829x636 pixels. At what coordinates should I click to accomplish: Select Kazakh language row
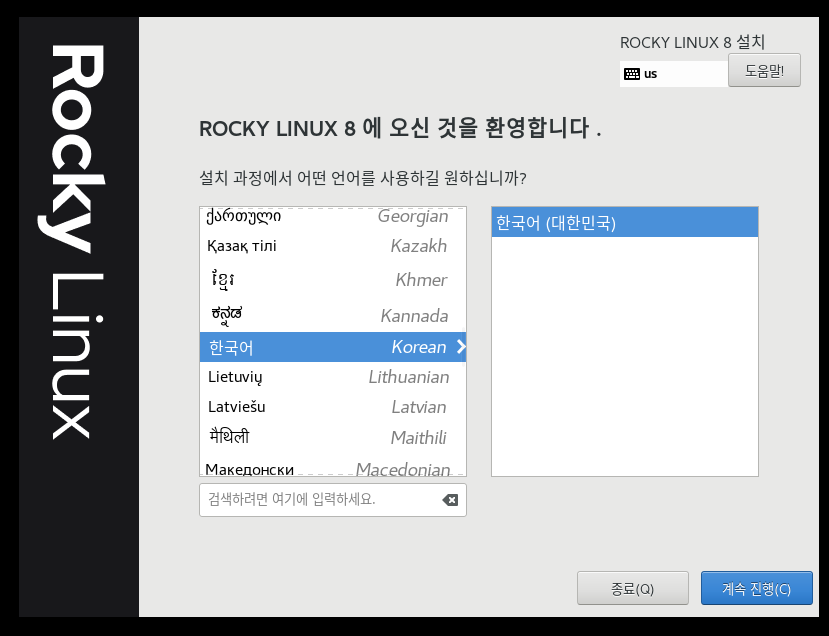pyautogui.click(x=333, y=246)
